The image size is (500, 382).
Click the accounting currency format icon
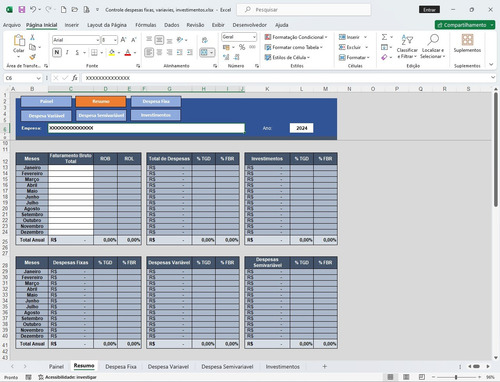(226, 47)
